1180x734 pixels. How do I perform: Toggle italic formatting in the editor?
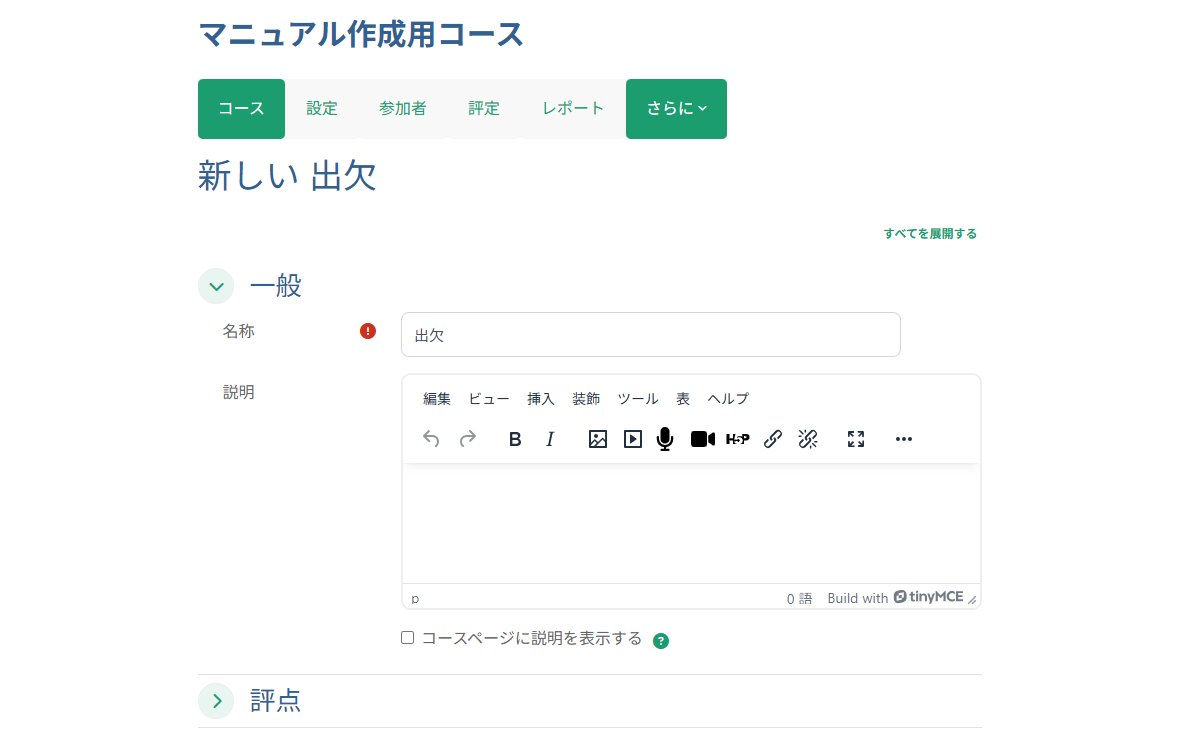click(x=550, y=439)
